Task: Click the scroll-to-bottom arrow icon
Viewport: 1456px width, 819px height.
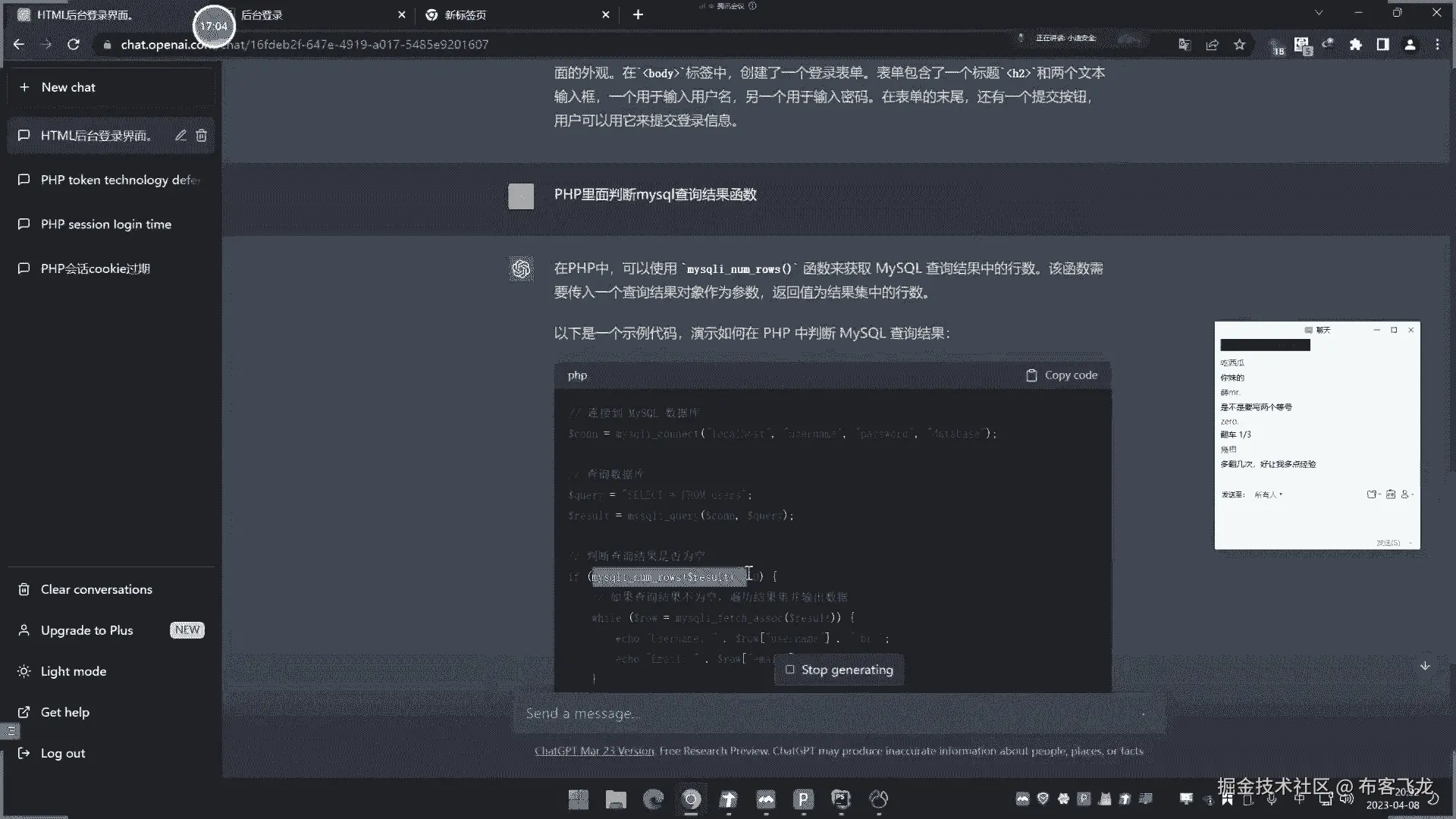Action: [x=1425, y=666]
